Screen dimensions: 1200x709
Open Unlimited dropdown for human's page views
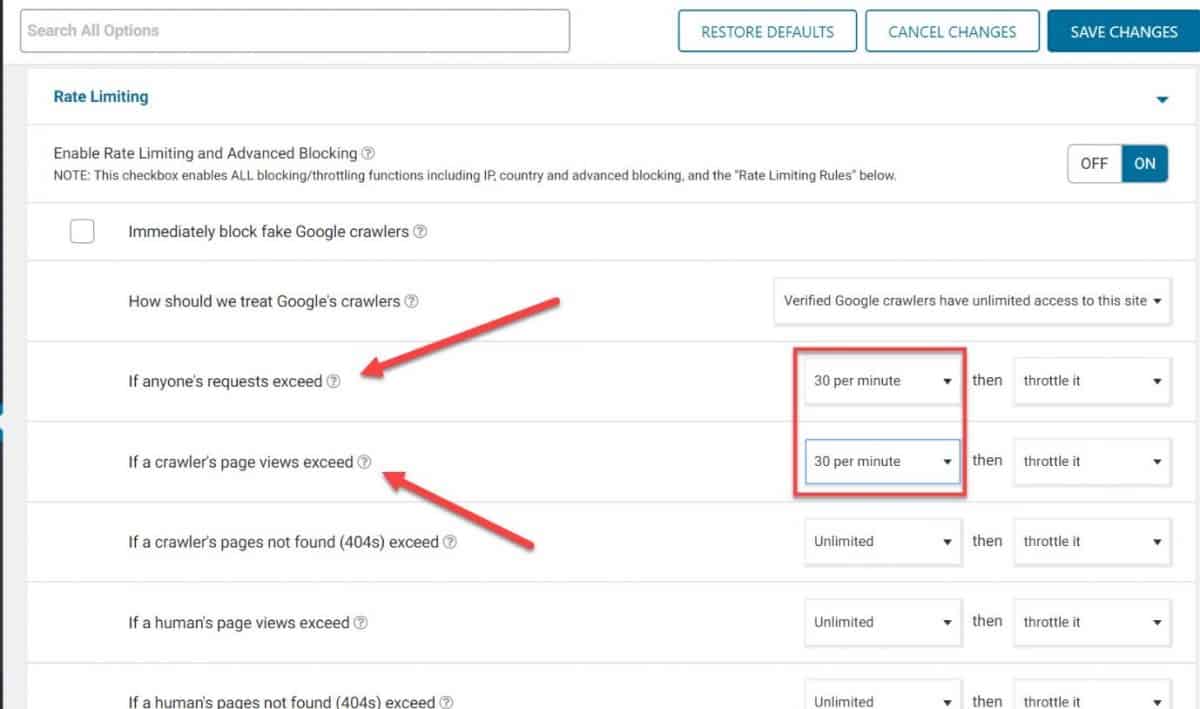883,622
